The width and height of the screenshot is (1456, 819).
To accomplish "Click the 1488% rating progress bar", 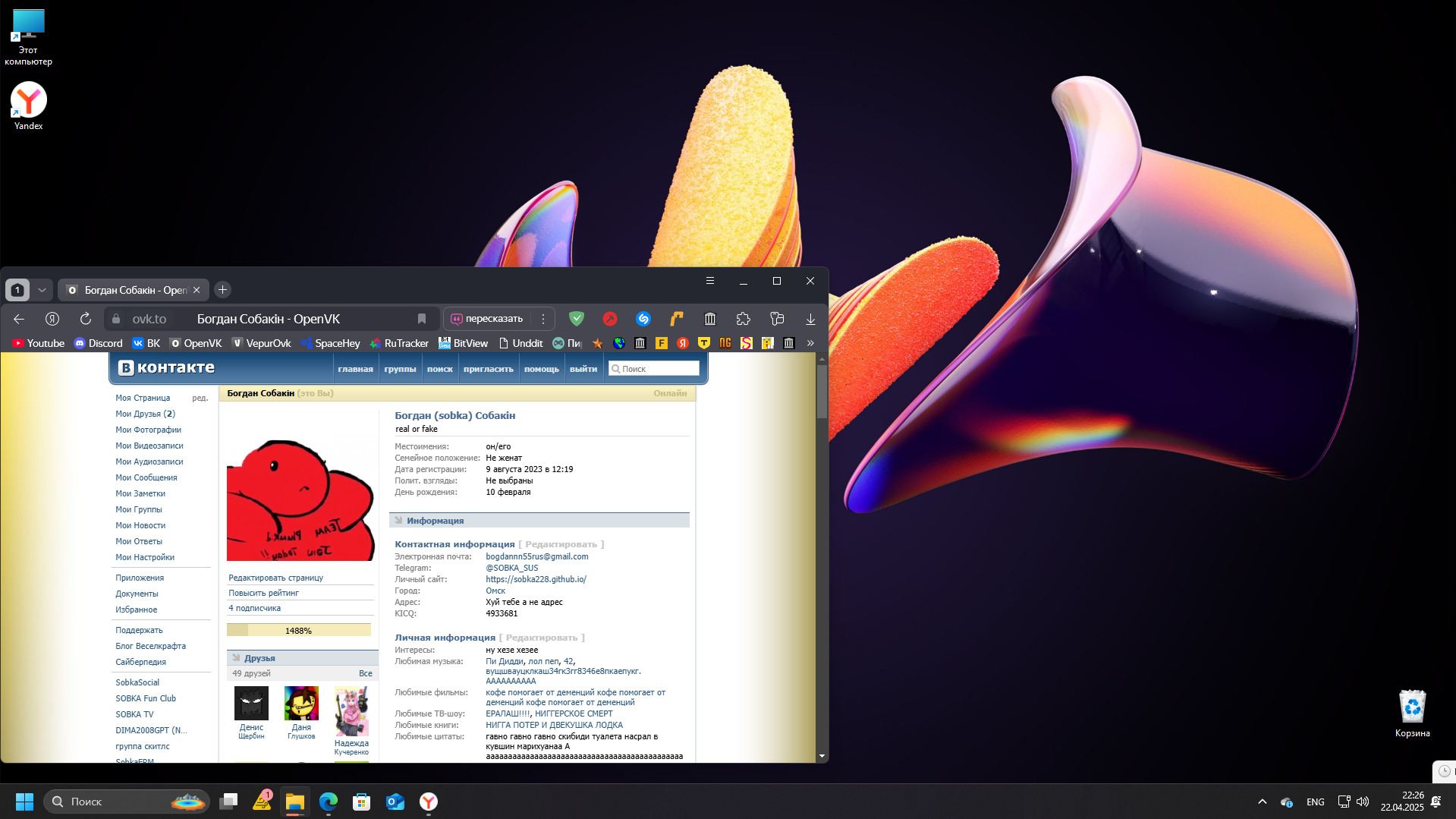I will click(x=298, y=630).
